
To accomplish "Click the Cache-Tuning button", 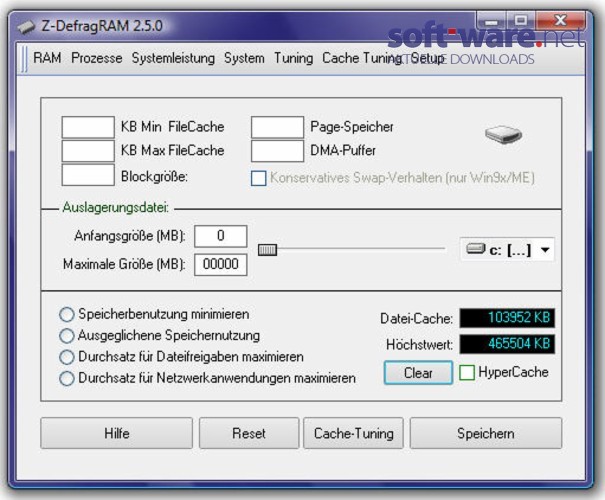I will click(x=353, y=433).
